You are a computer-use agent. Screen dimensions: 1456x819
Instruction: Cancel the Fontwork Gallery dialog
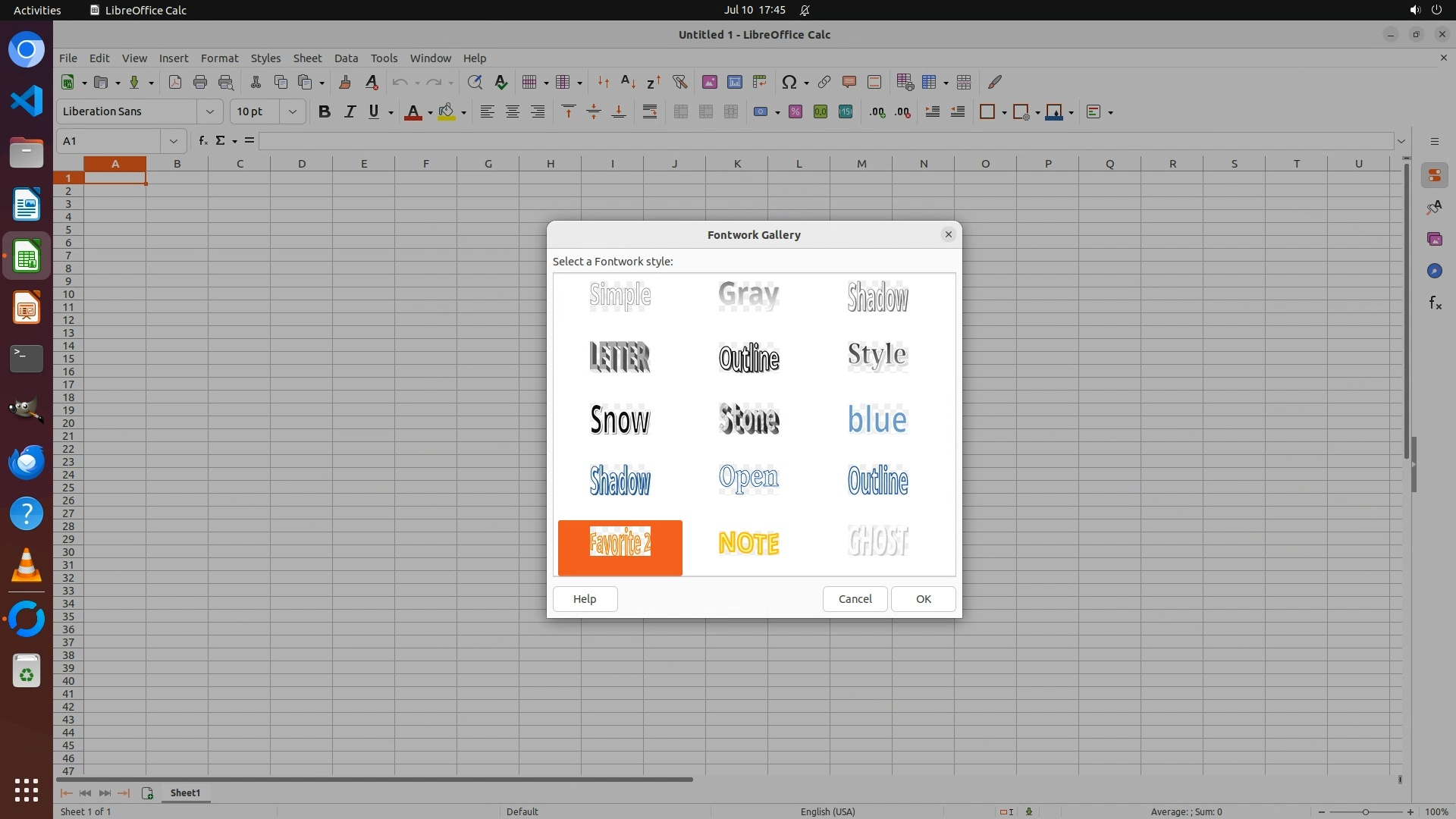[855, 599]
